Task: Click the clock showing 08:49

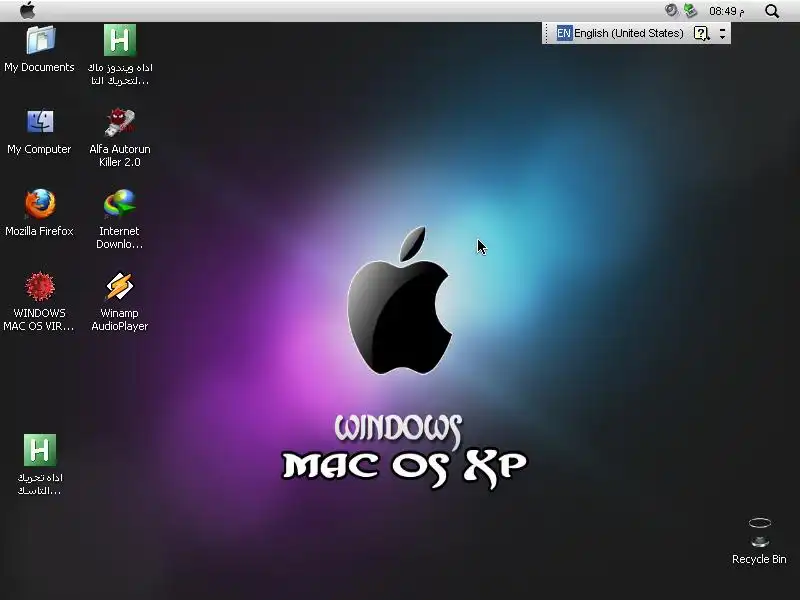Action: coord(727,11)
